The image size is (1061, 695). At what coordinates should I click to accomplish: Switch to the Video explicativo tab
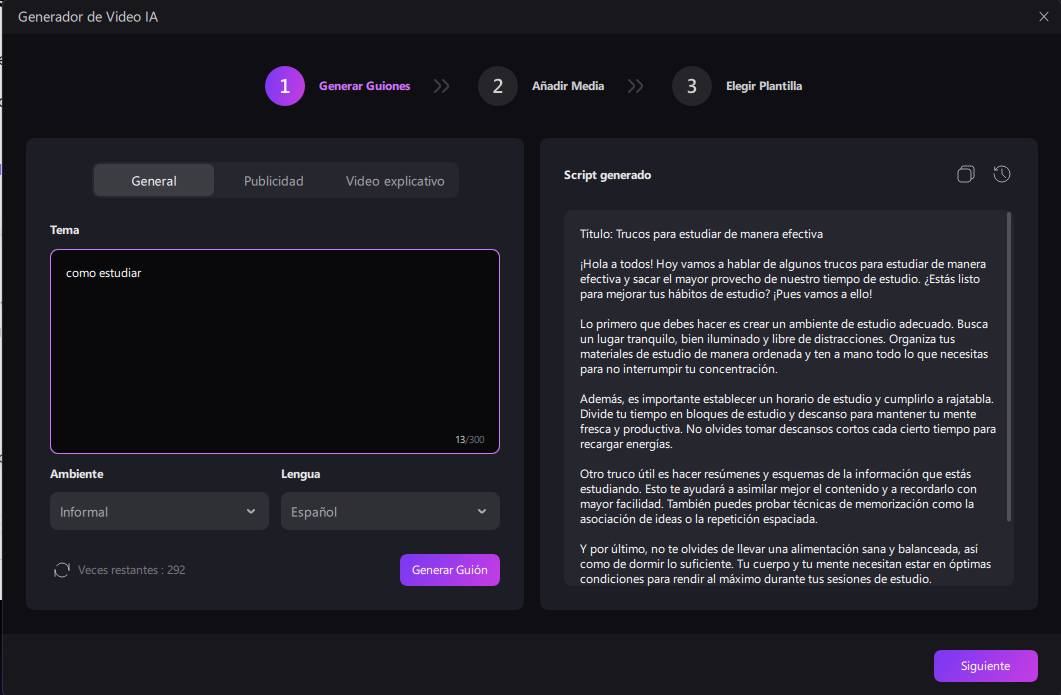[395, 181]
